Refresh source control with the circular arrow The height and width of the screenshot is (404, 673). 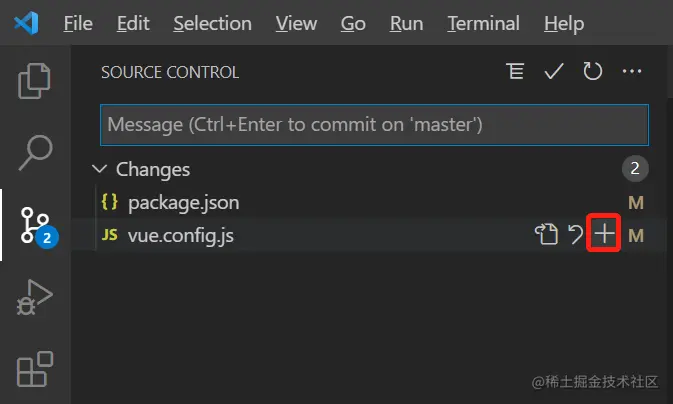[x=592, y=71]
